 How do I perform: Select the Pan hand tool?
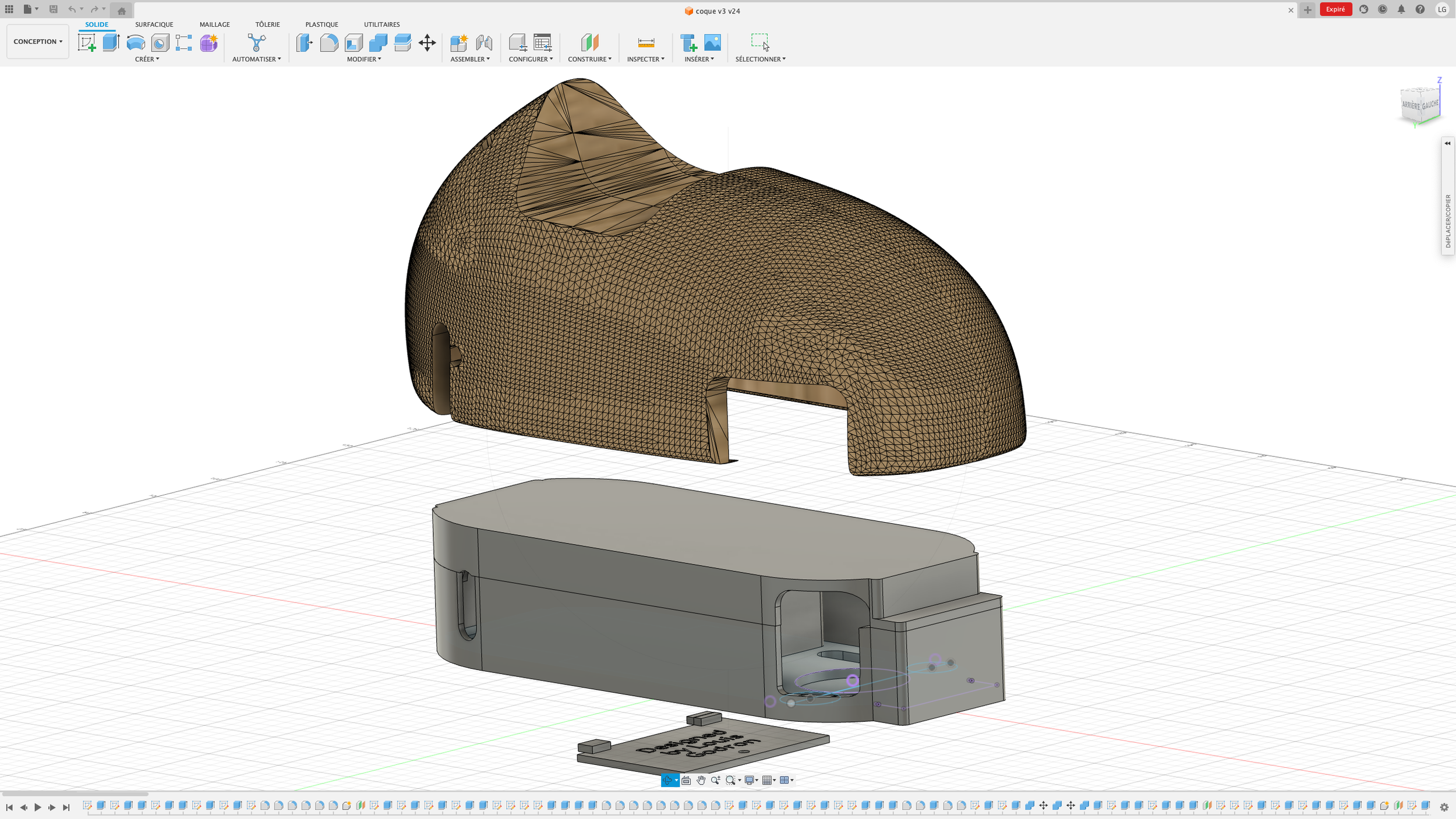701,780
